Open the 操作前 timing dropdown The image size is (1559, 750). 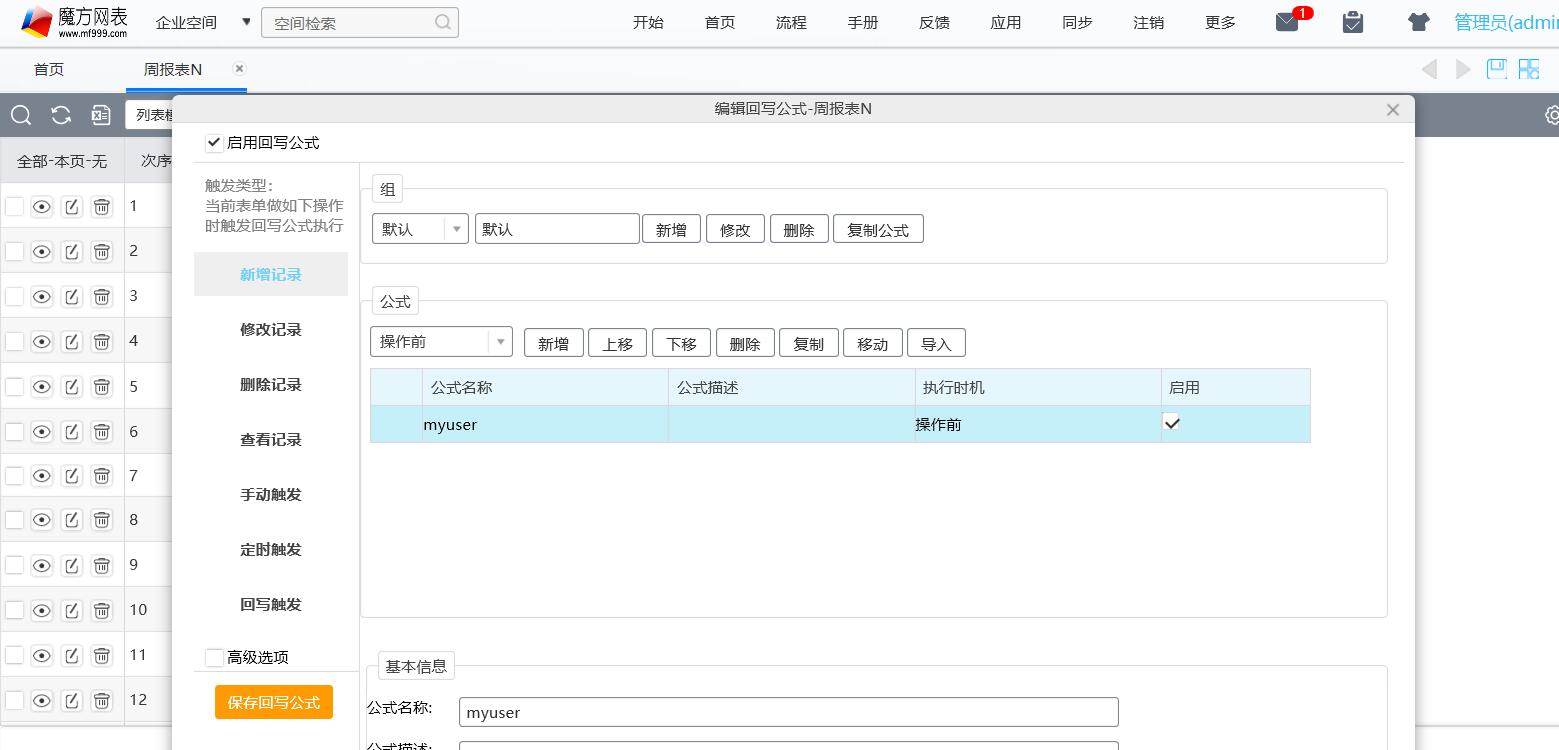point(441,342)
